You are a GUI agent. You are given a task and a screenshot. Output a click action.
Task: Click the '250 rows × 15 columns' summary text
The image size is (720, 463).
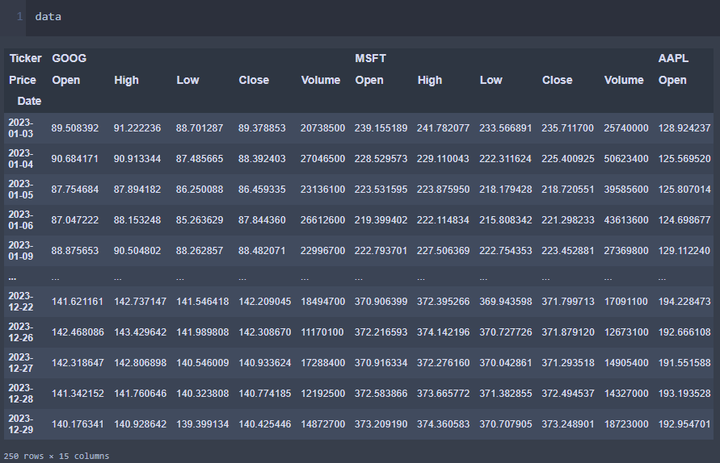(56, 456)
